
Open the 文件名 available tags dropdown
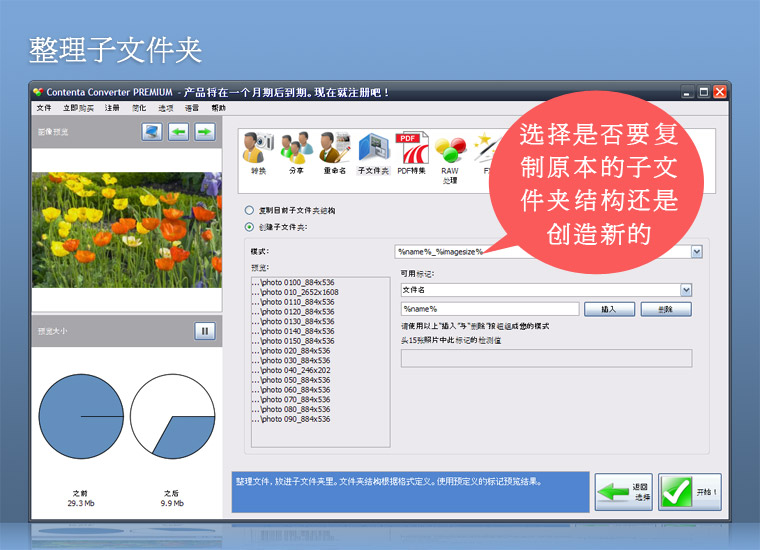tap(686, 290)
